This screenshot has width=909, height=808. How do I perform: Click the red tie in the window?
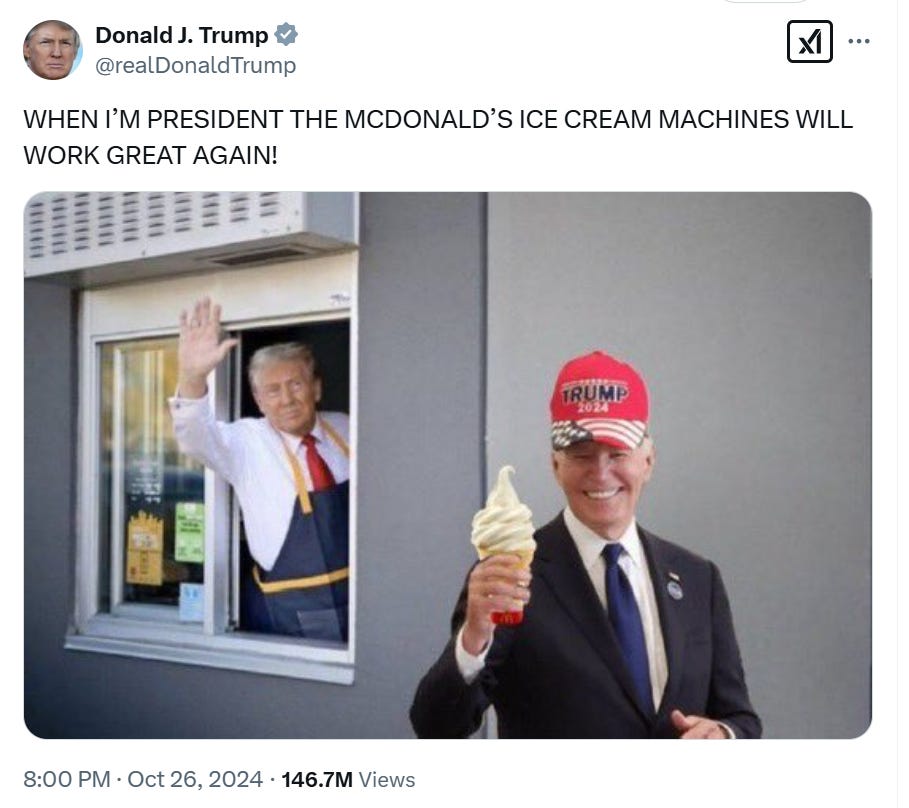click(318, 463)
